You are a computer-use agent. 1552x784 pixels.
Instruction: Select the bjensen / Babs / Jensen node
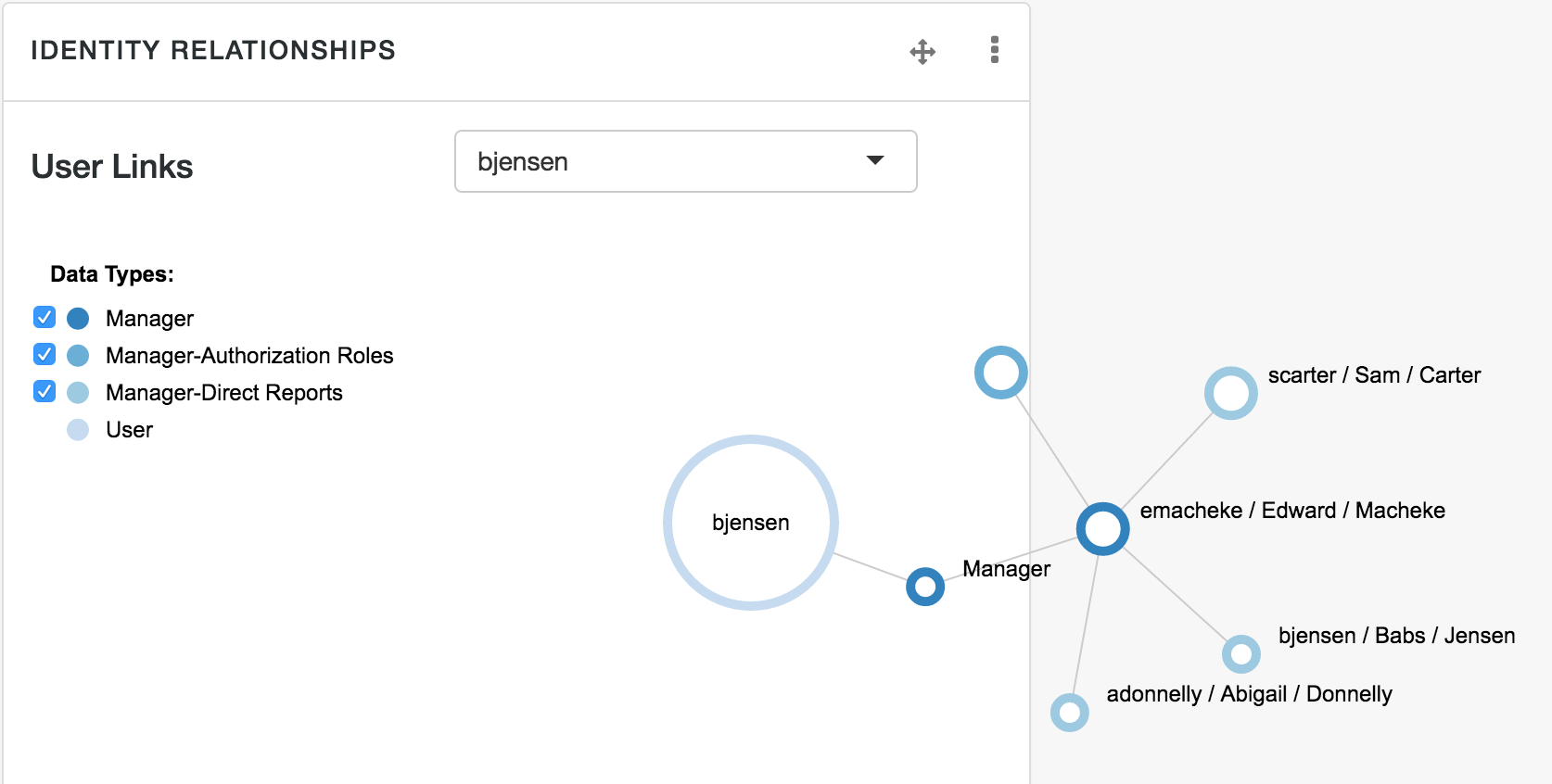tap(1241, 654)
